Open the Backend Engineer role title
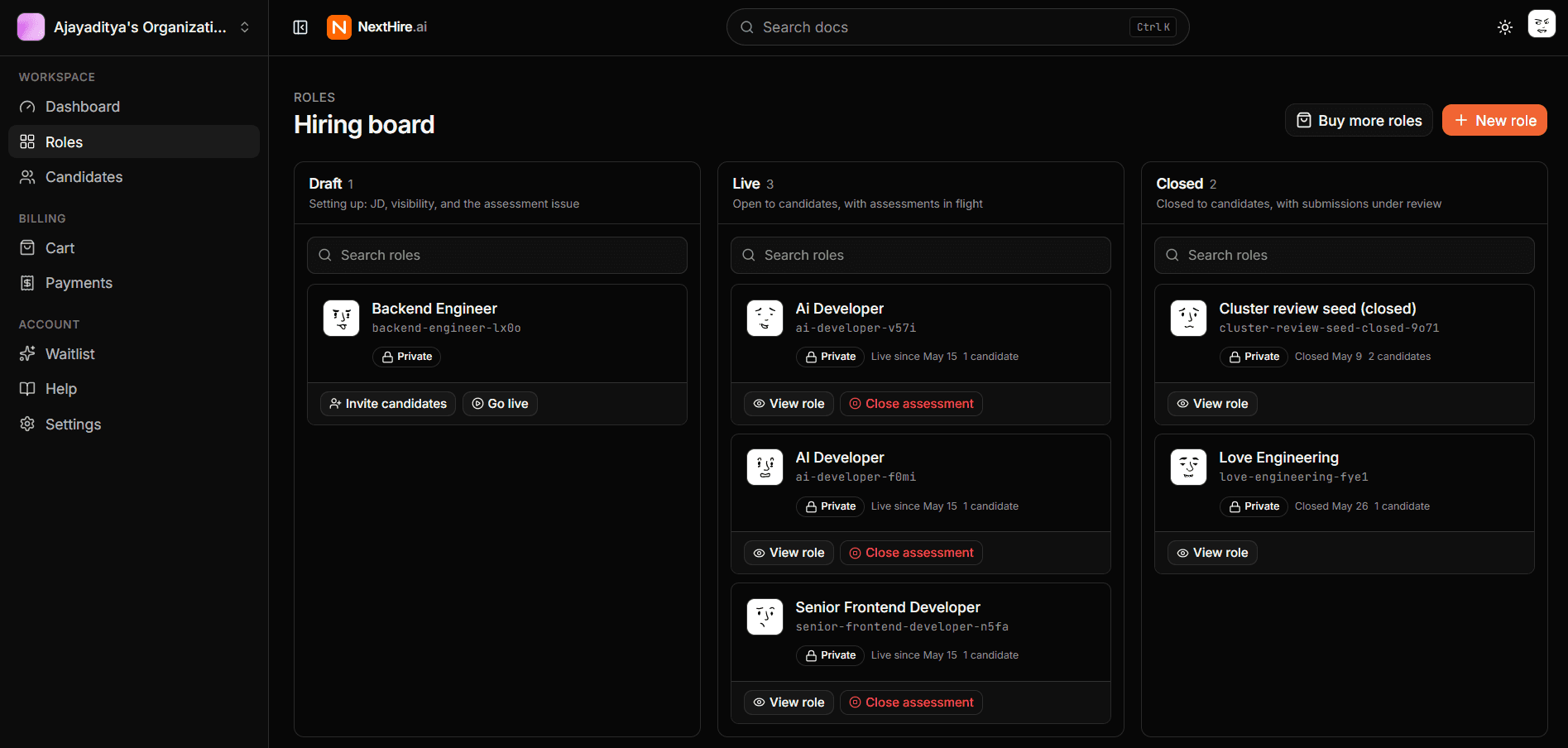 434,309
